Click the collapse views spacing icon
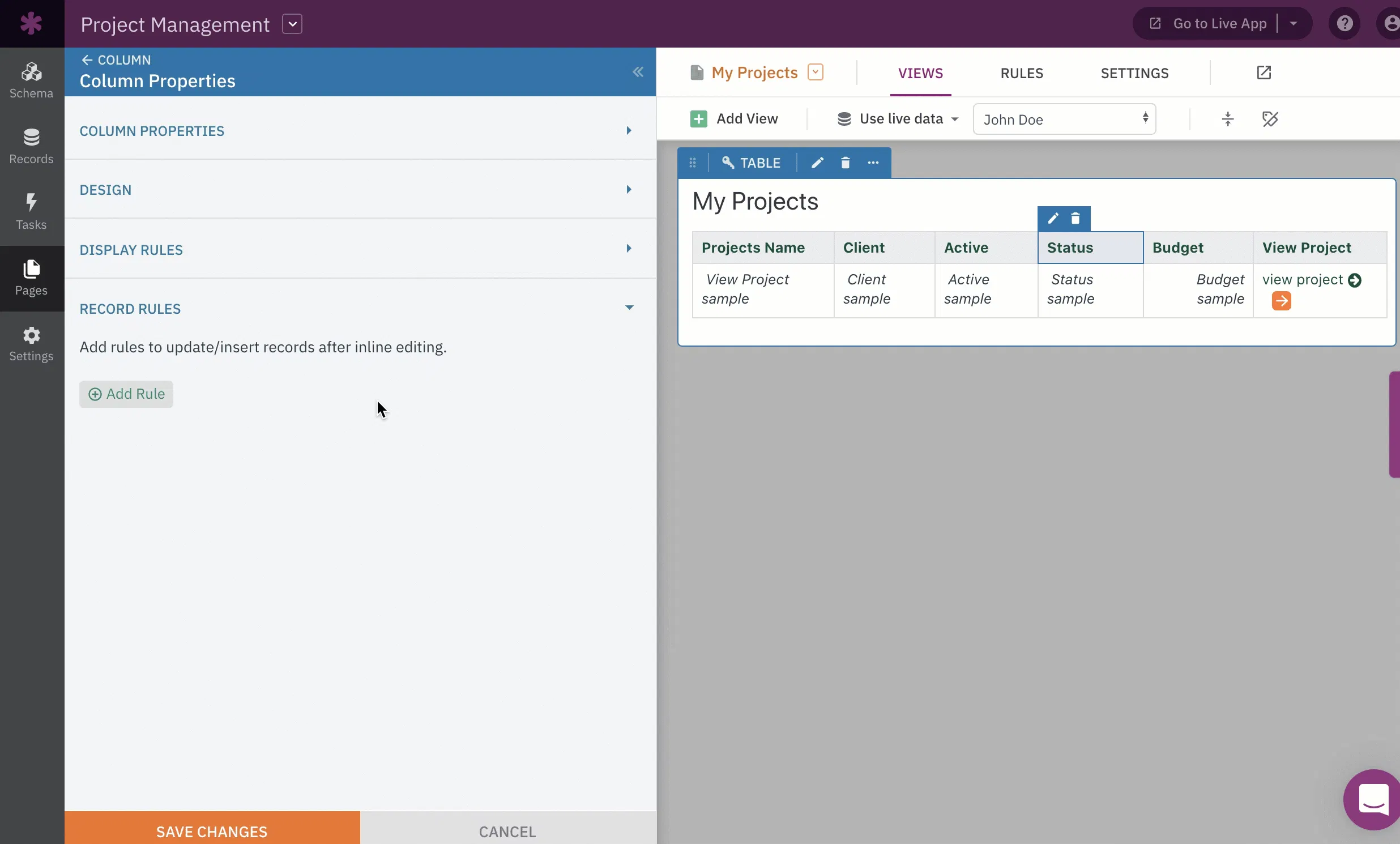Screen dimensions: 1400x844 tap(1228, 119)
